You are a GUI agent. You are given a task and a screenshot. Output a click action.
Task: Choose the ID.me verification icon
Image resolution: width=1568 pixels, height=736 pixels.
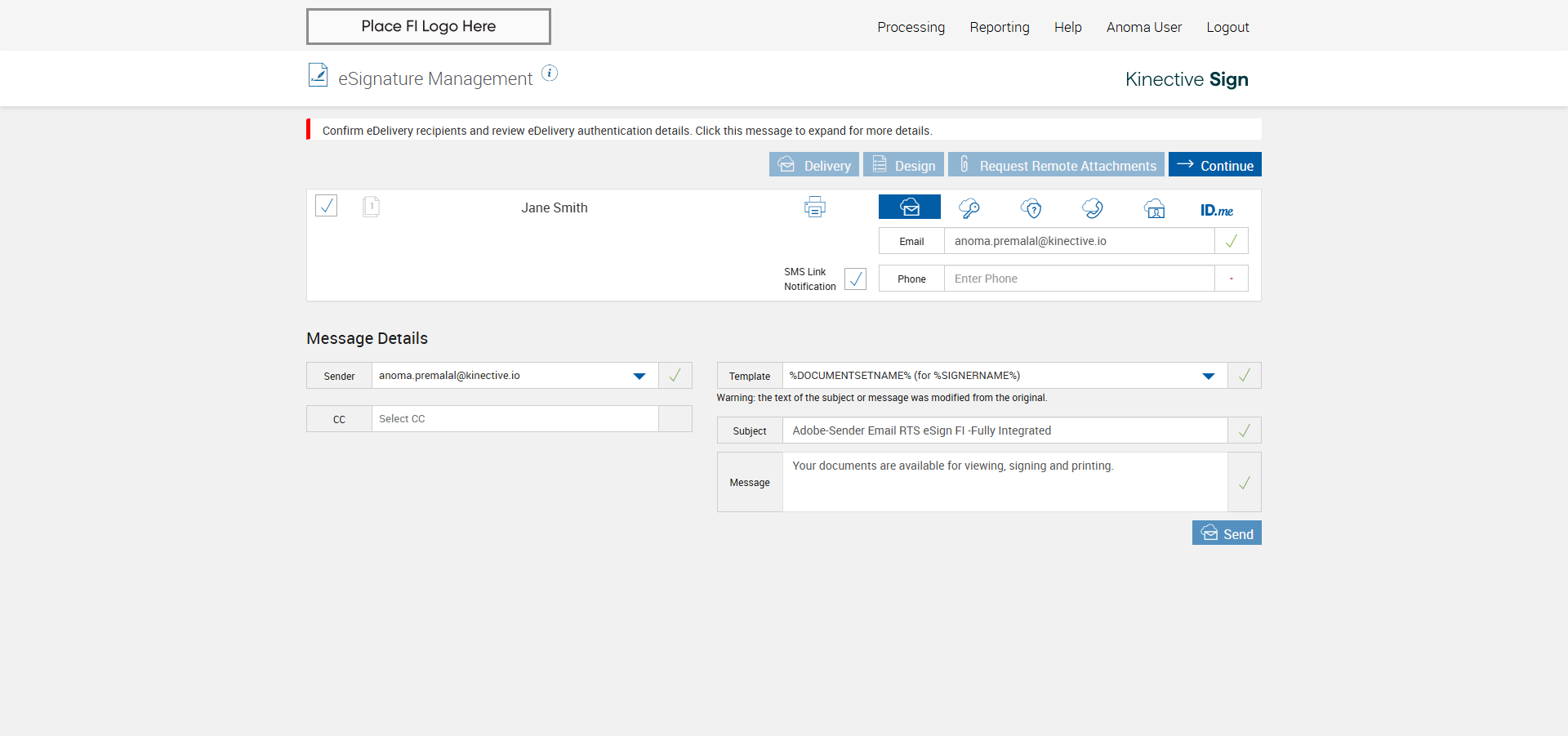click(x=1216, y=210)
